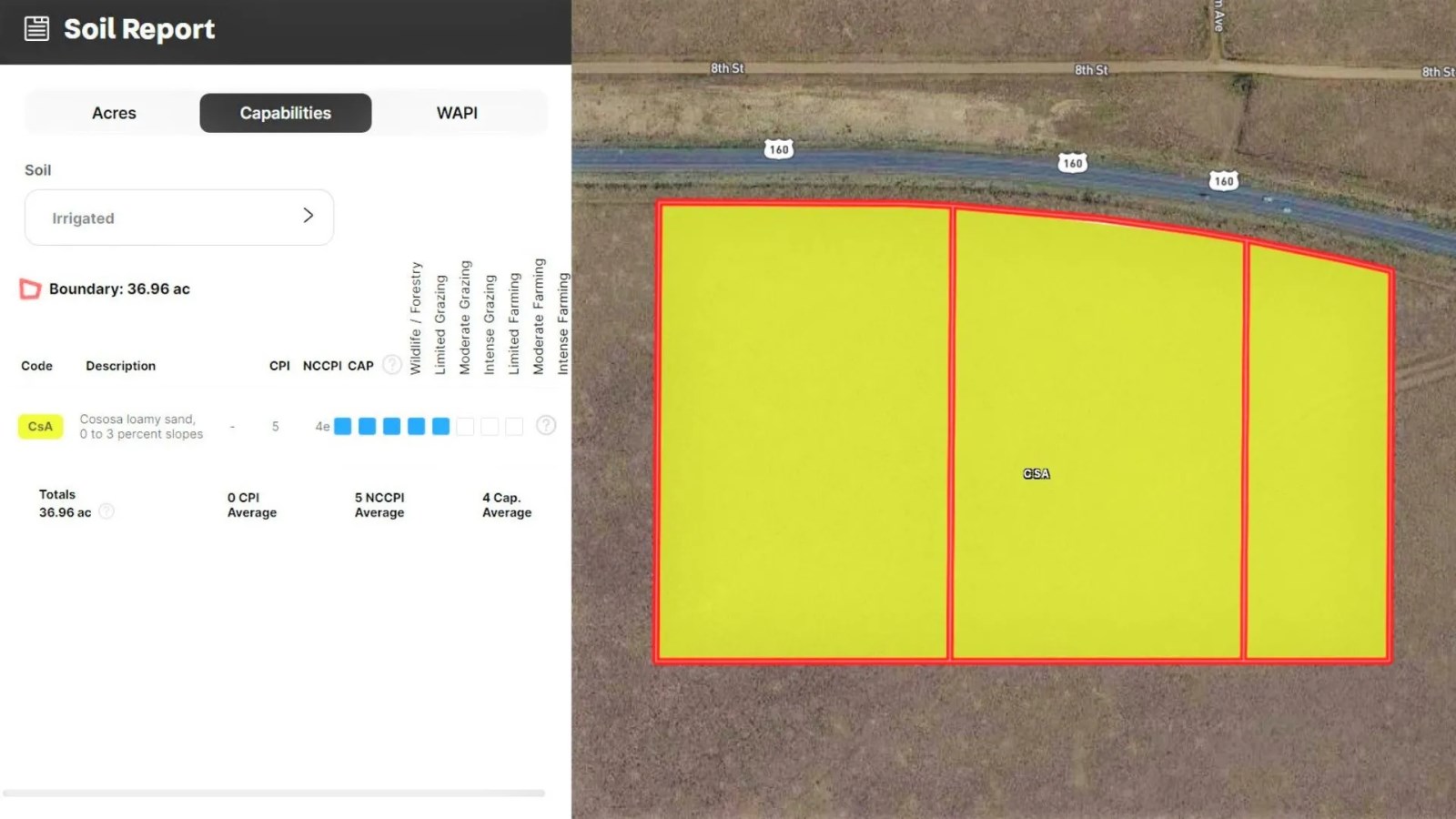Viewport: 1456px width, 819px height.
Task: Click the yellow CsA soil code badge
Action: [40, 426]
